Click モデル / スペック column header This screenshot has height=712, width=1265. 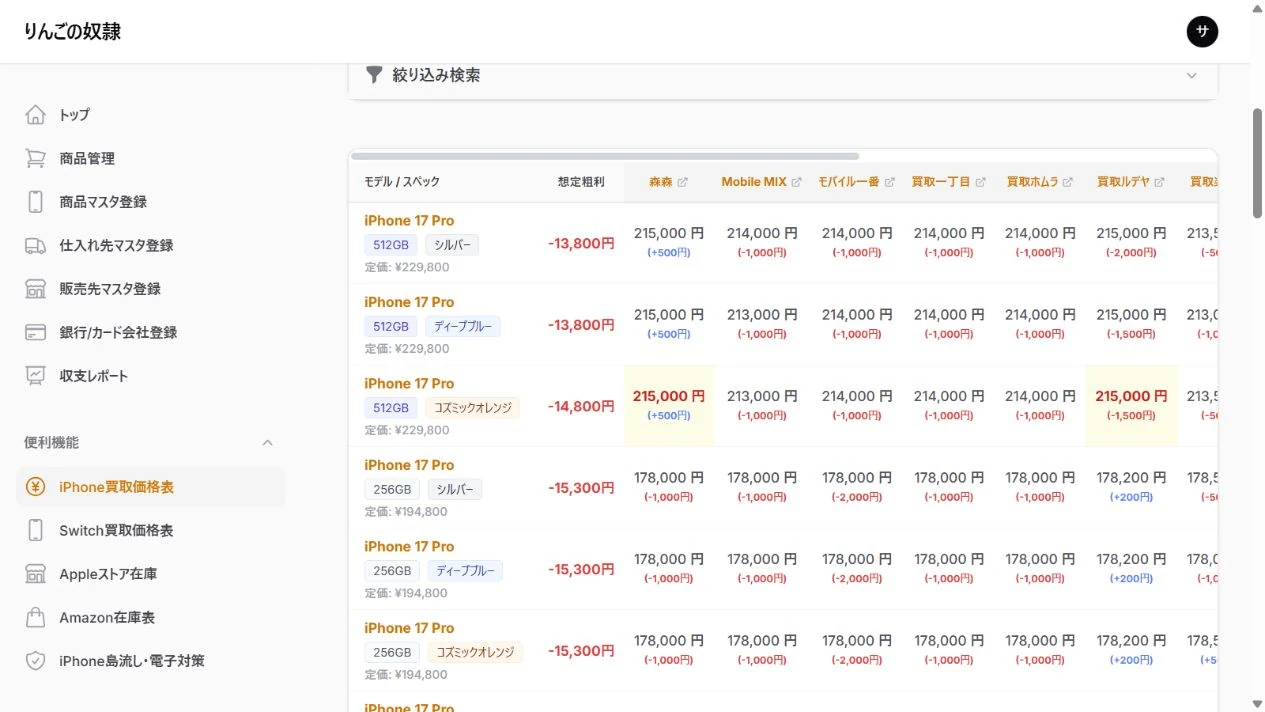(402, 182)
